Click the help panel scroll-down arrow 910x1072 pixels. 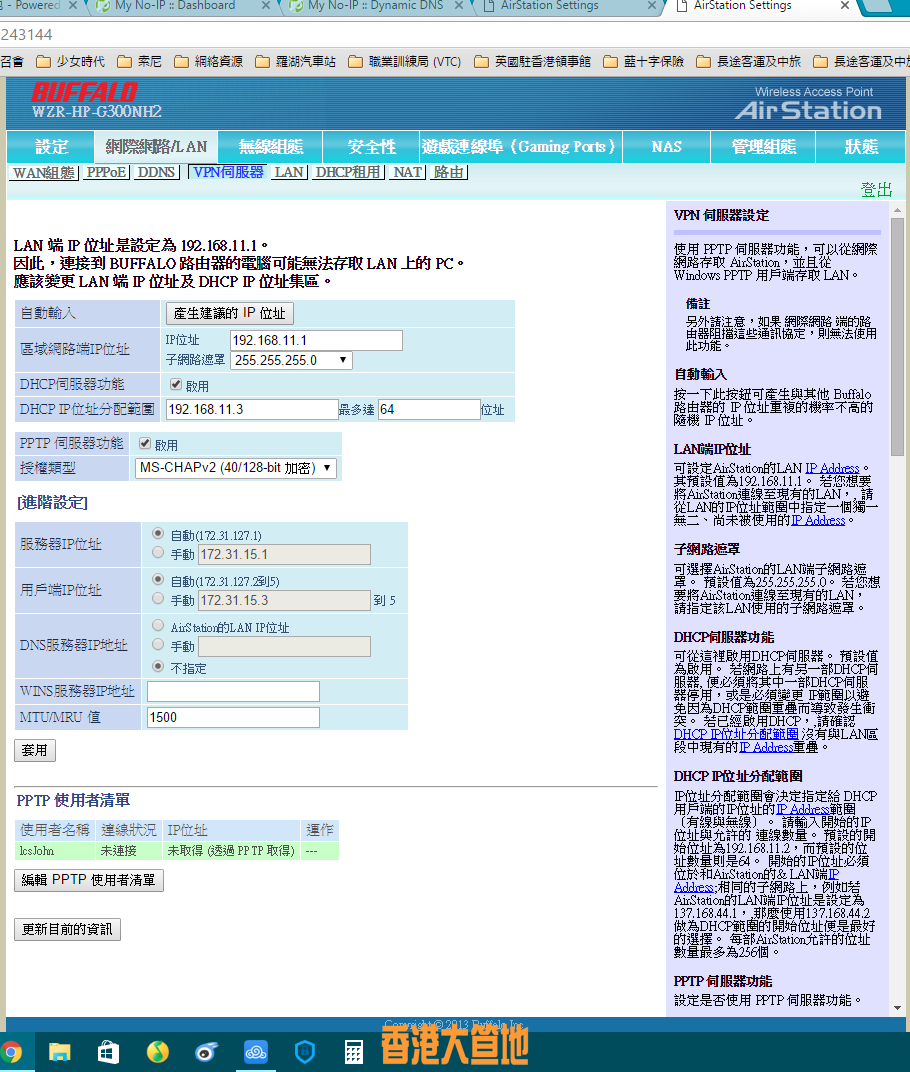[897, 1008]
